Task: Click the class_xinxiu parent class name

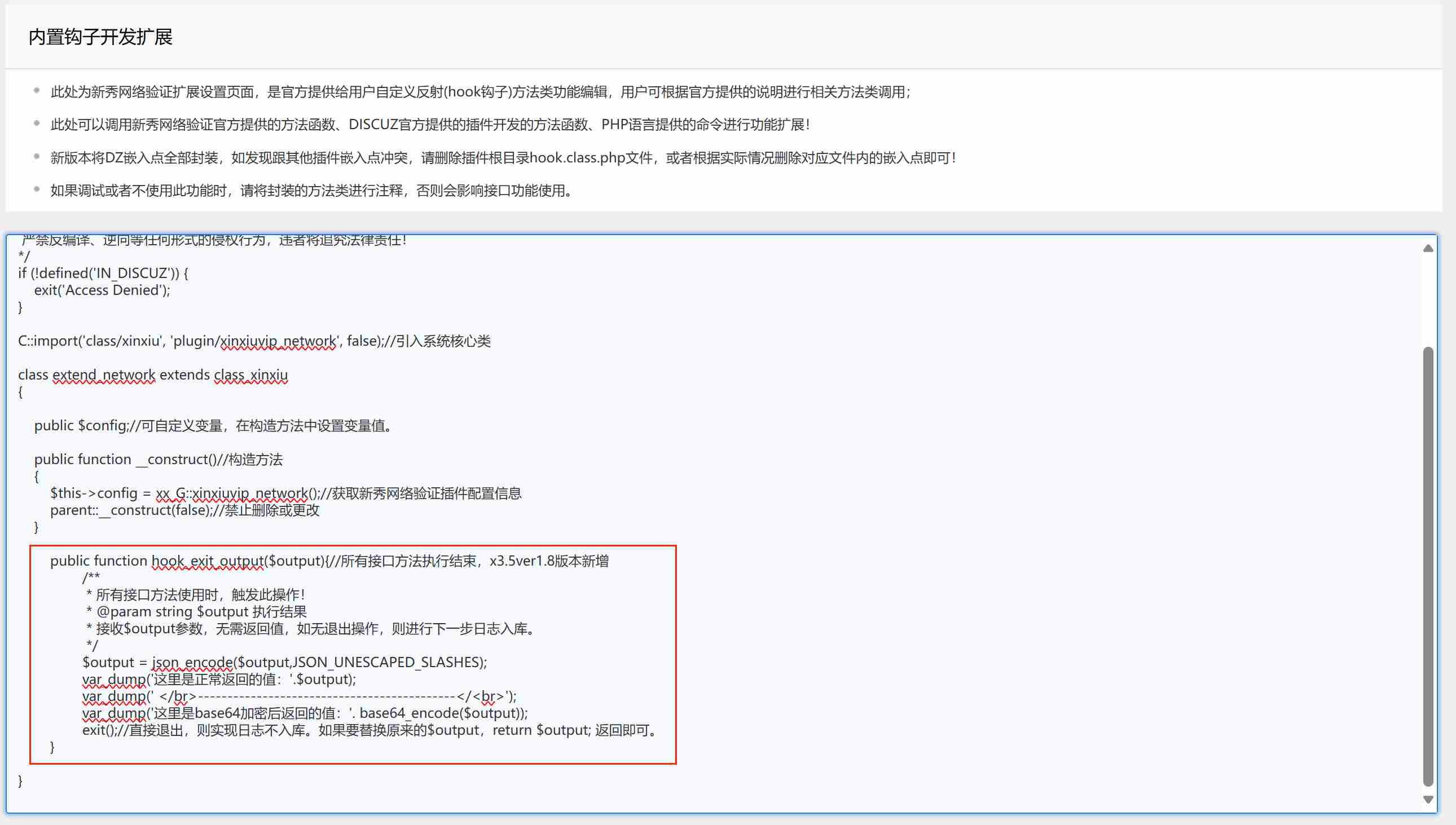Action: [250, 375]
